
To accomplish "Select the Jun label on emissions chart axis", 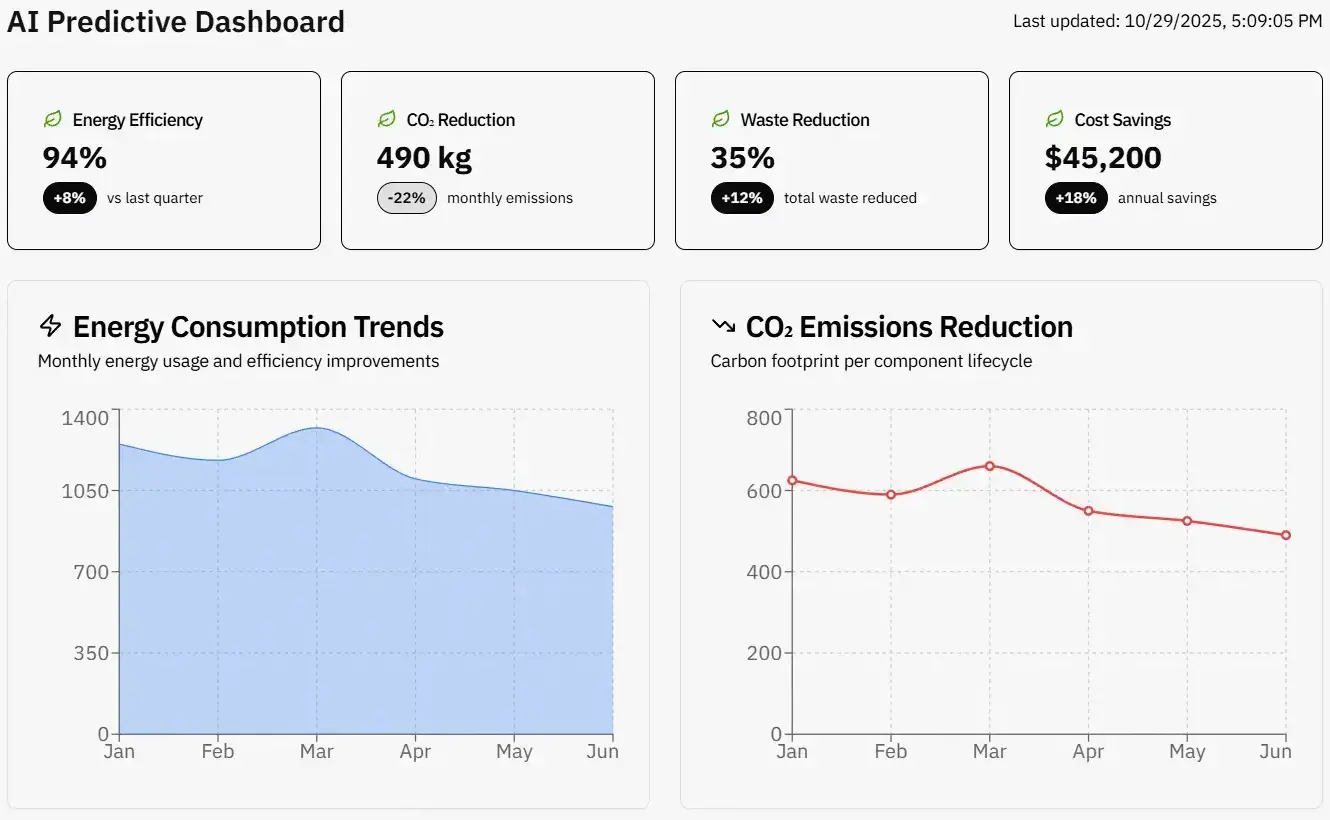I will [x=1276, y=751].
